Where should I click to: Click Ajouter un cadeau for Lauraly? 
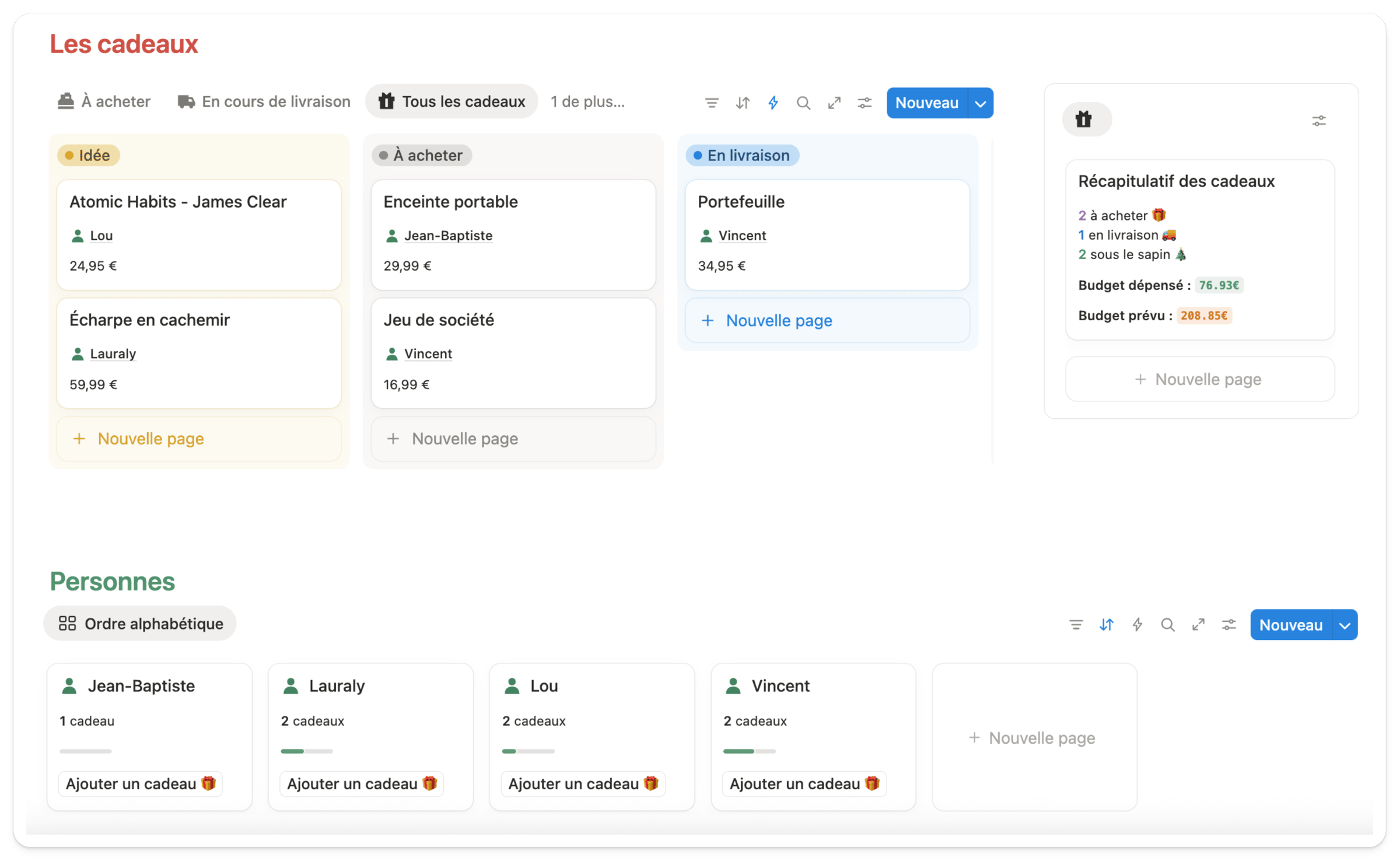tap(362, 783)
